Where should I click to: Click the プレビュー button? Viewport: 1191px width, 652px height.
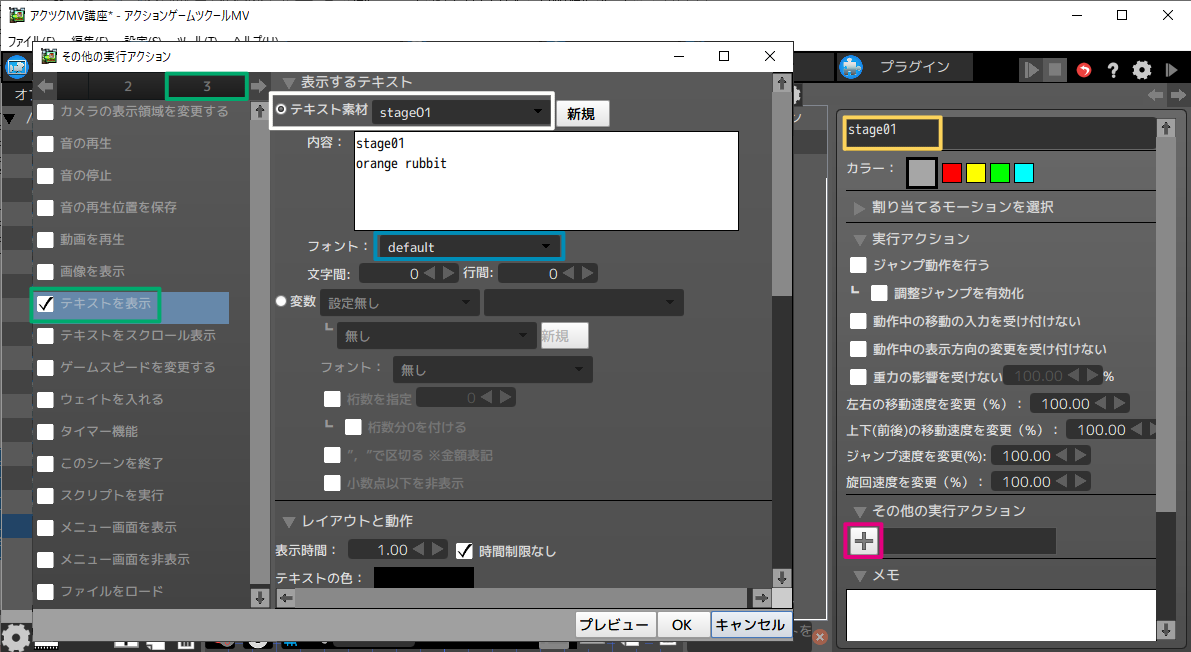pyautogui.click(x=616, y=624)
